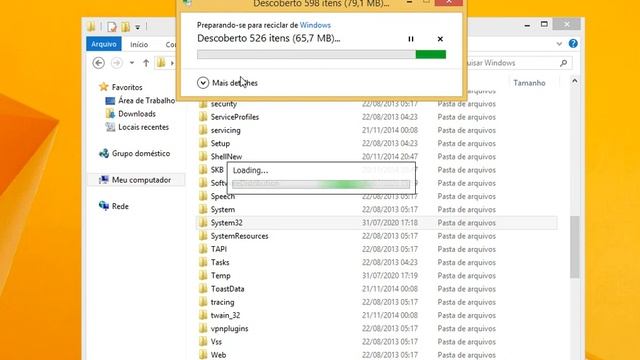
Task: Select the TAPI folder
Action: pyautogui.click(x=218, y=249)
